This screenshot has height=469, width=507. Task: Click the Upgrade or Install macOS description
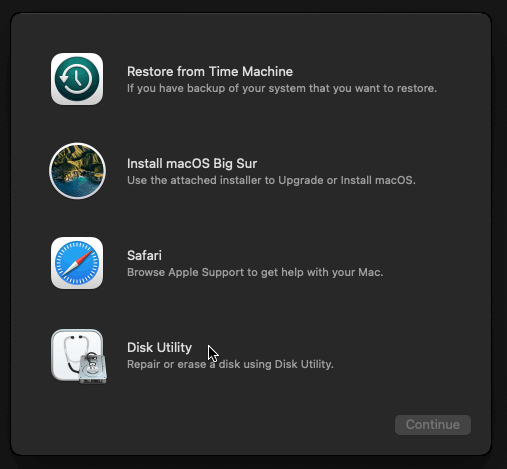click(271, 180)
